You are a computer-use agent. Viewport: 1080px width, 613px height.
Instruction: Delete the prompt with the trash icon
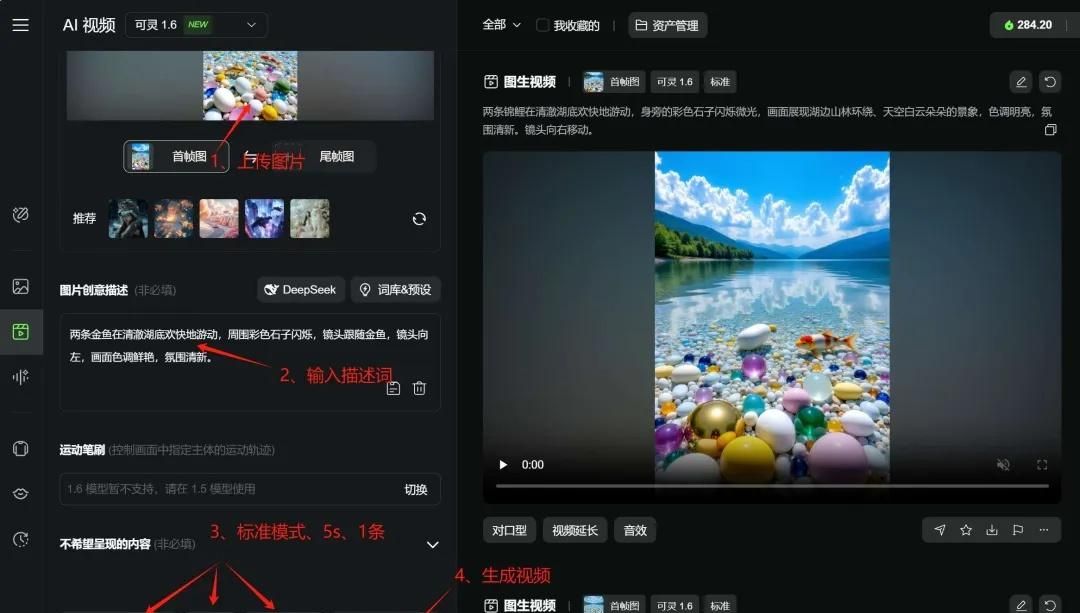click(420, 388)
